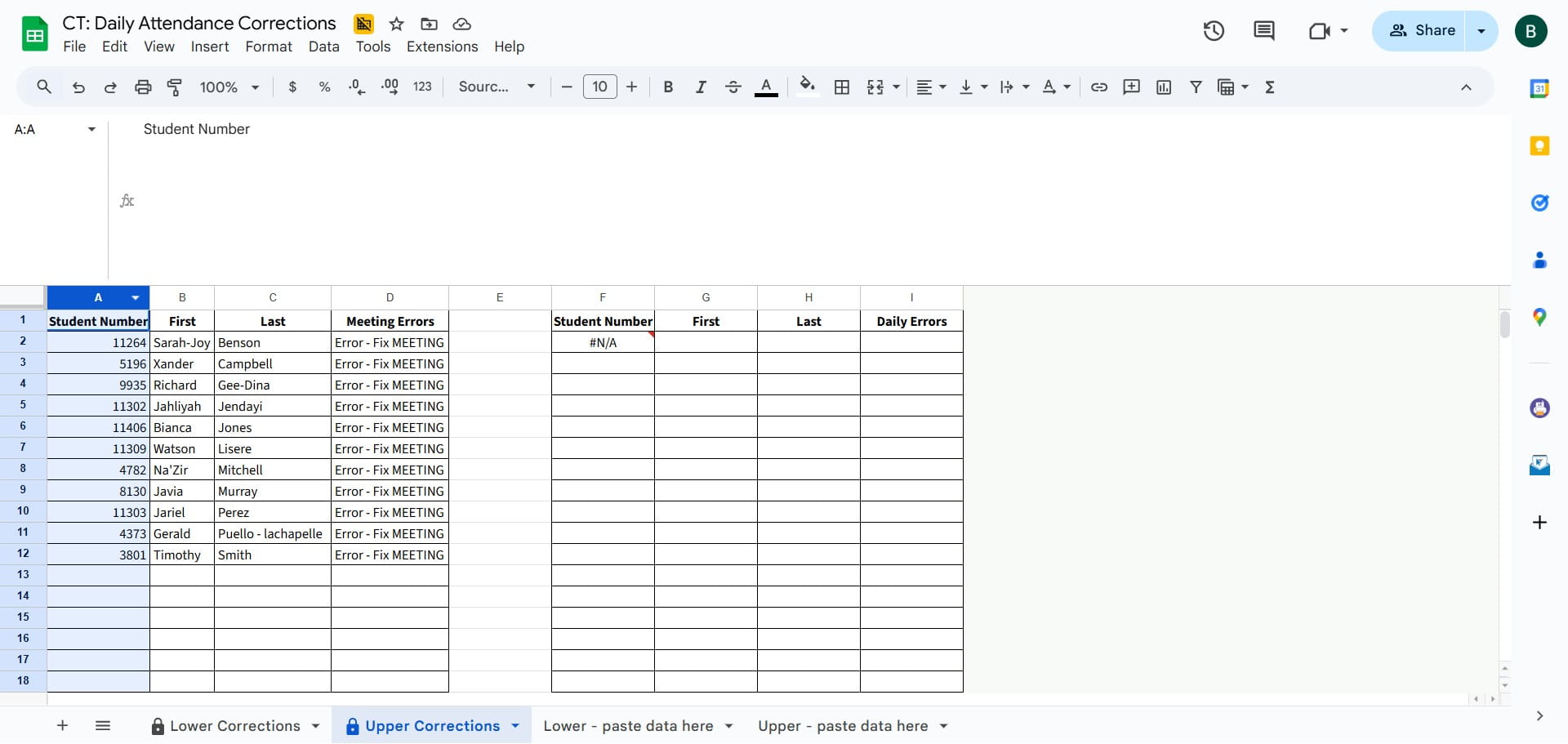Open the Edit menu
The height and width of the screenshot is (744, 1568).
coord(114,47)
